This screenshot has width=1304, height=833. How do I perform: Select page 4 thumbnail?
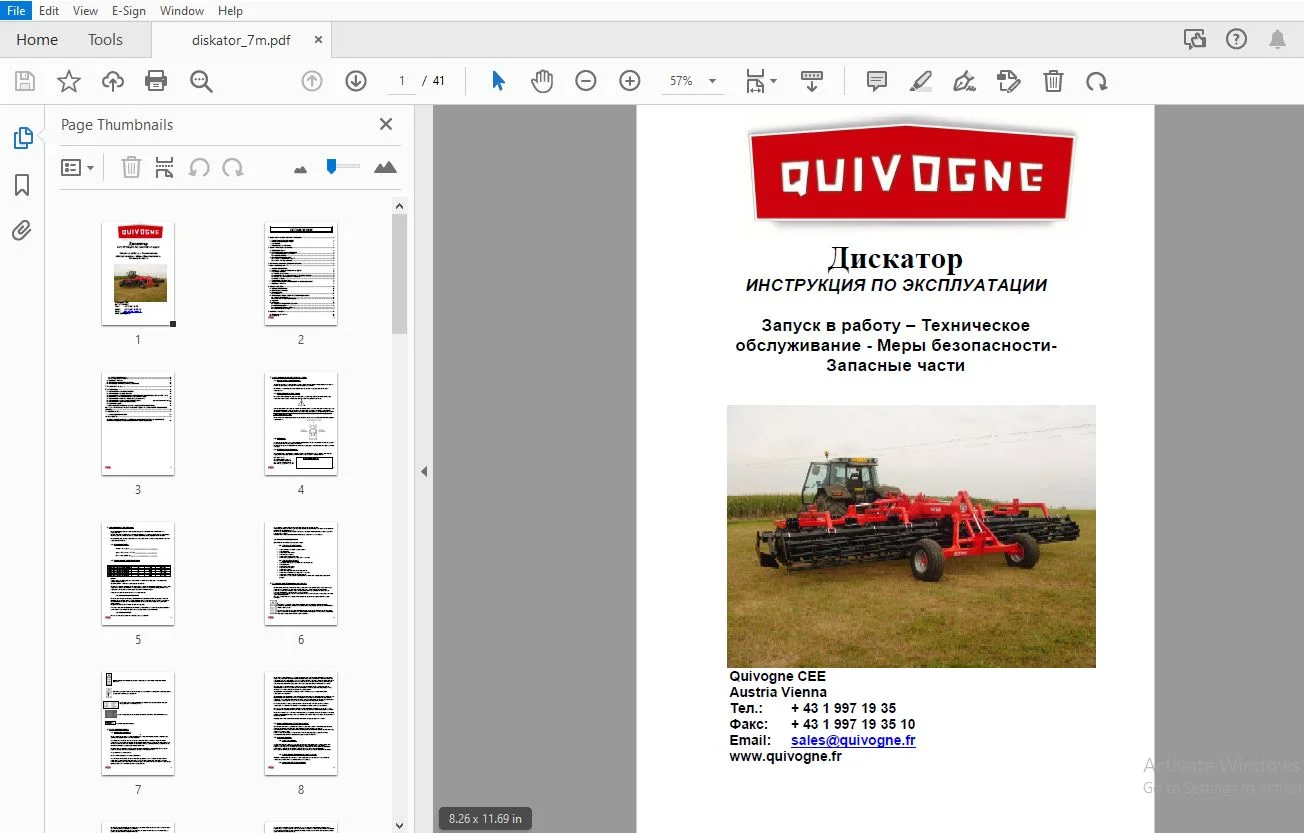[x=301, y=423]
